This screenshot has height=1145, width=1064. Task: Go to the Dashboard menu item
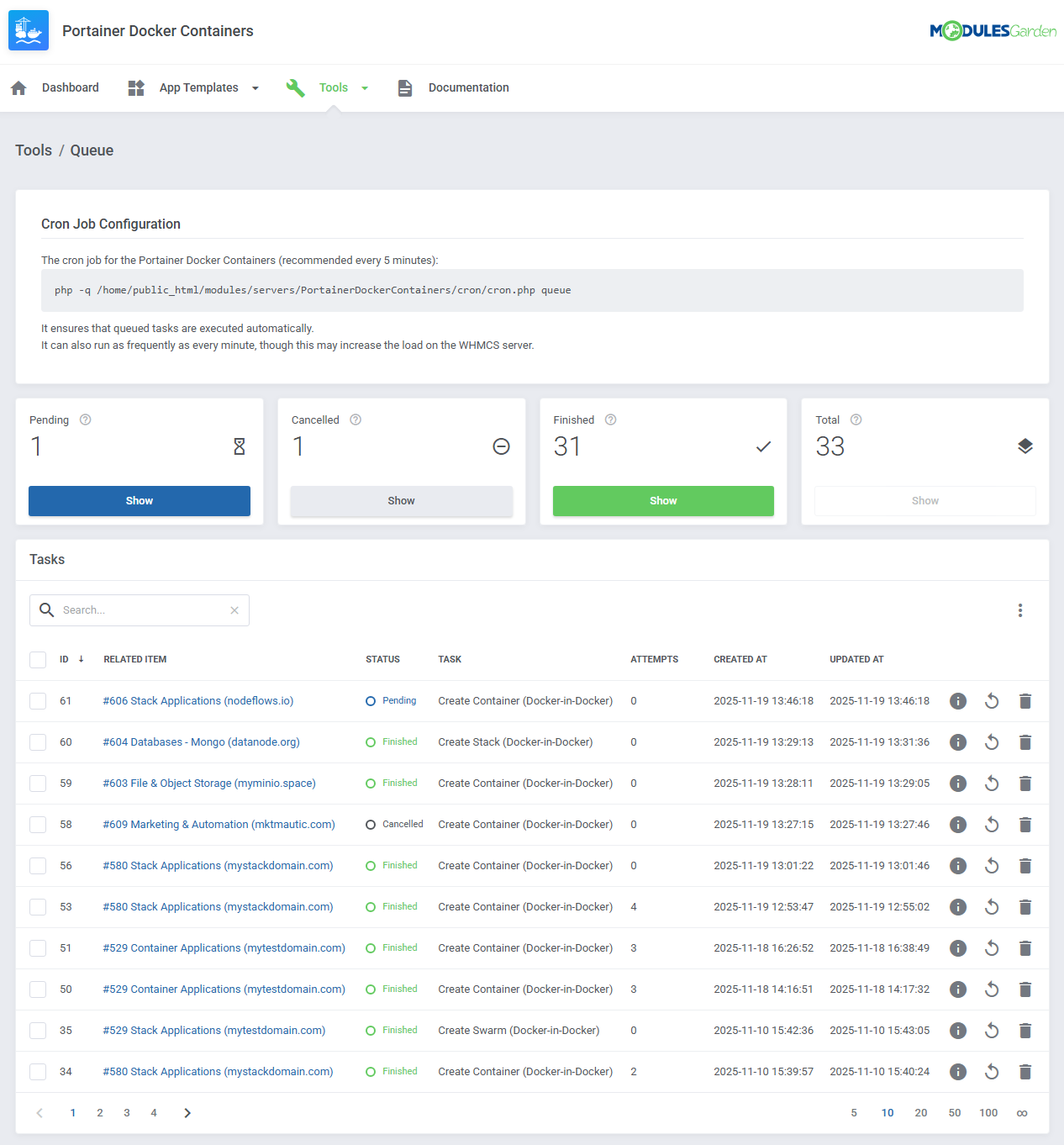tap(70, 87)
